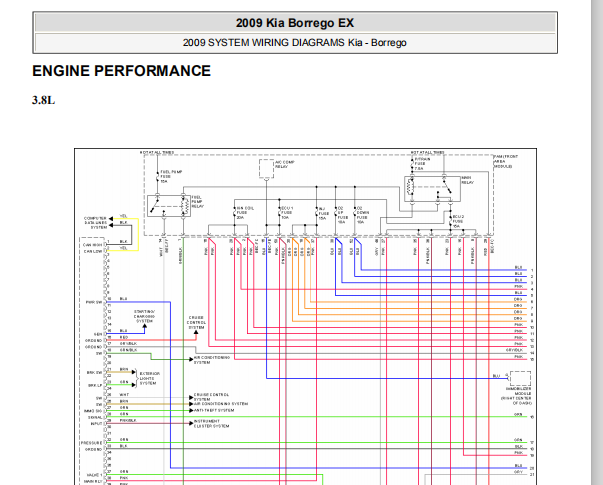Click the "FUEL PUMP RELAY" label

(198, 202)
